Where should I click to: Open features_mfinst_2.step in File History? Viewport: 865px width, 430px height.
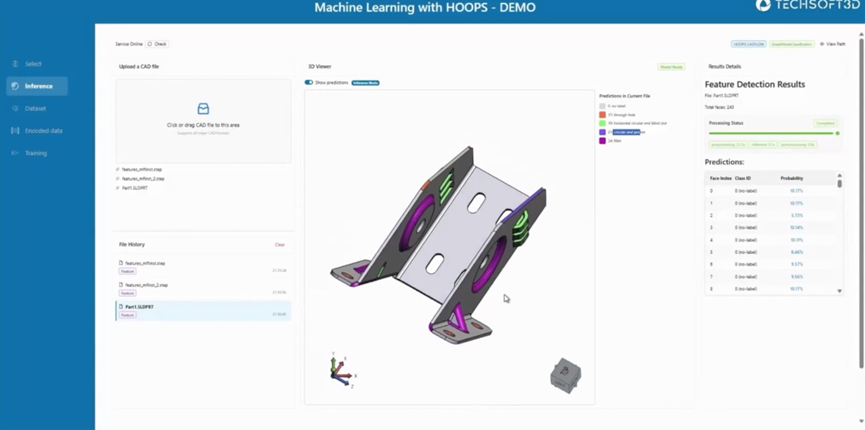(203, 289)
